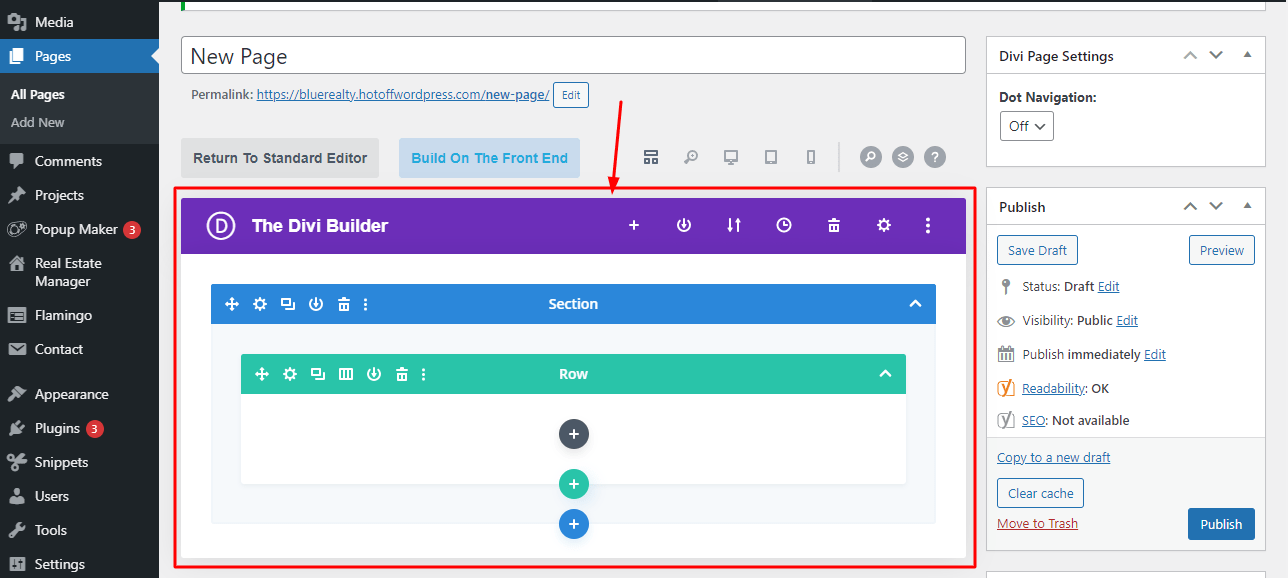Collapse the Row with its chevron
The image size is (1288, 578).
tap(885, 374)
